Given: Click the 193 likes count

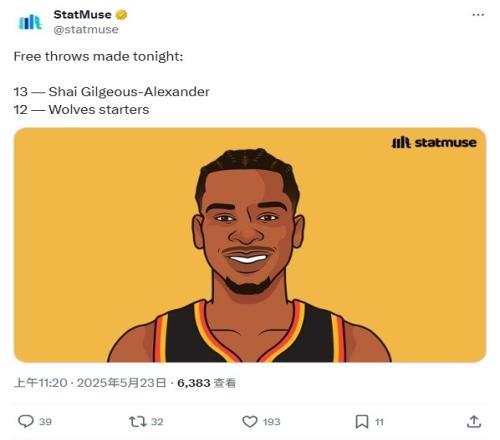Looking at the screenshot, I should coord(271,422).
